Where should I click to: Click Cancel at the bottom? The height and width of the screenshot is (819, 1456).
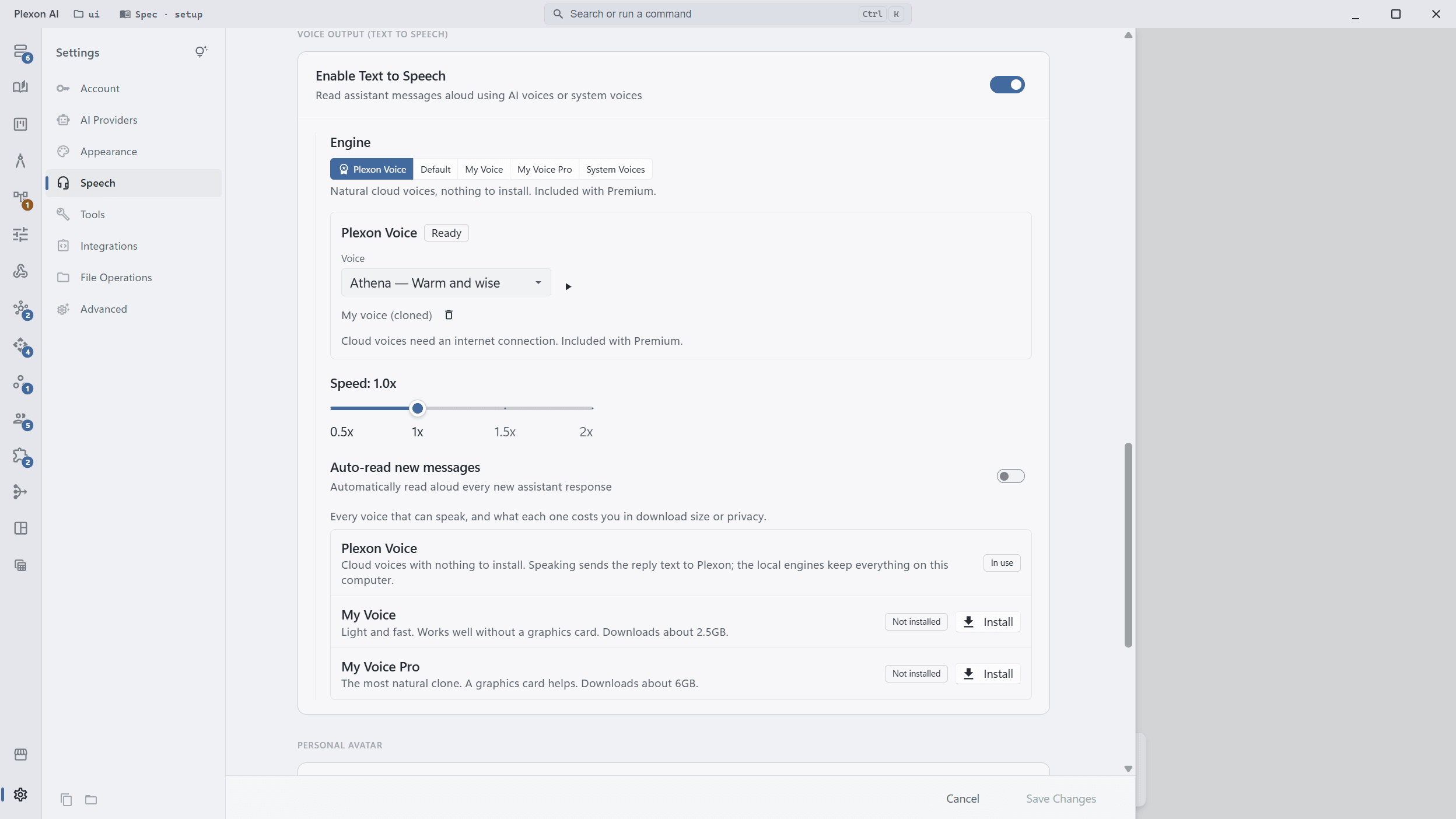click(963, 799)
